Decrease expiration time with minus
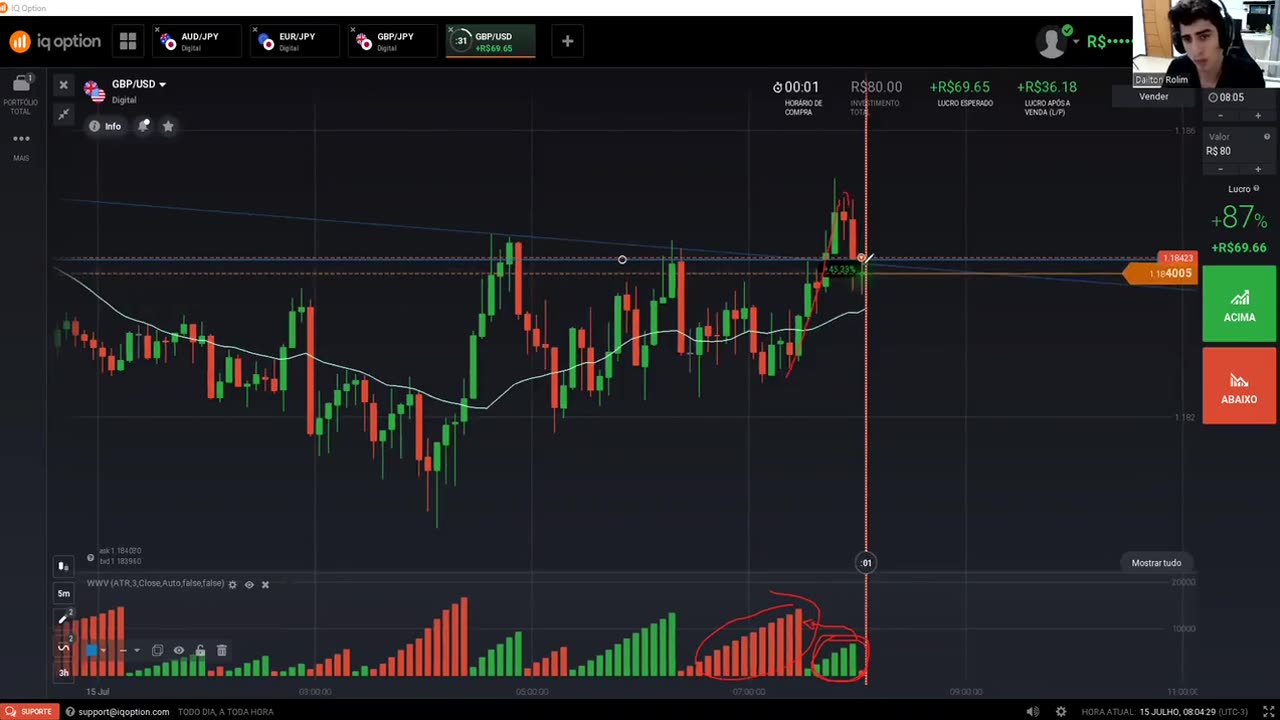 (1220, 116)
